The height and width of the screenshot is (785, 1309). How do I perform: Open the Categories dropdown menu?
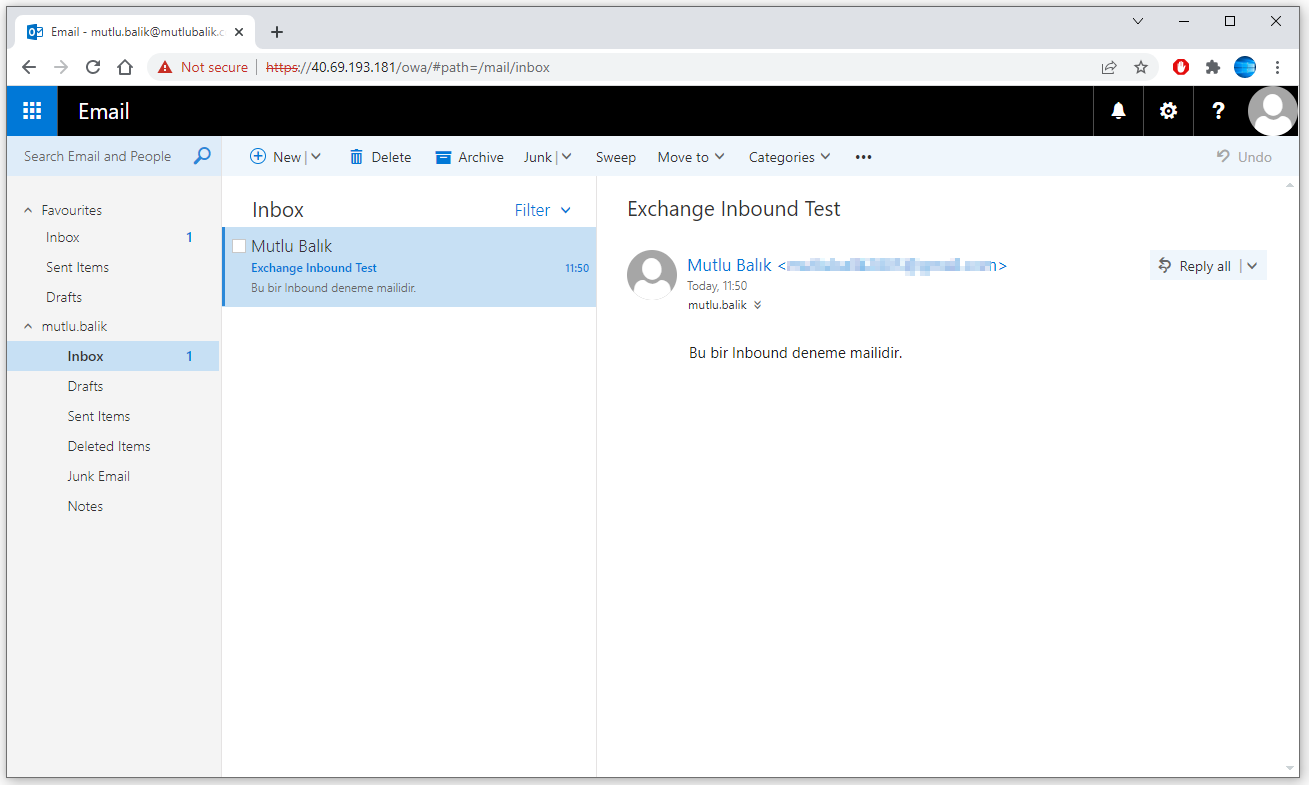789,157
